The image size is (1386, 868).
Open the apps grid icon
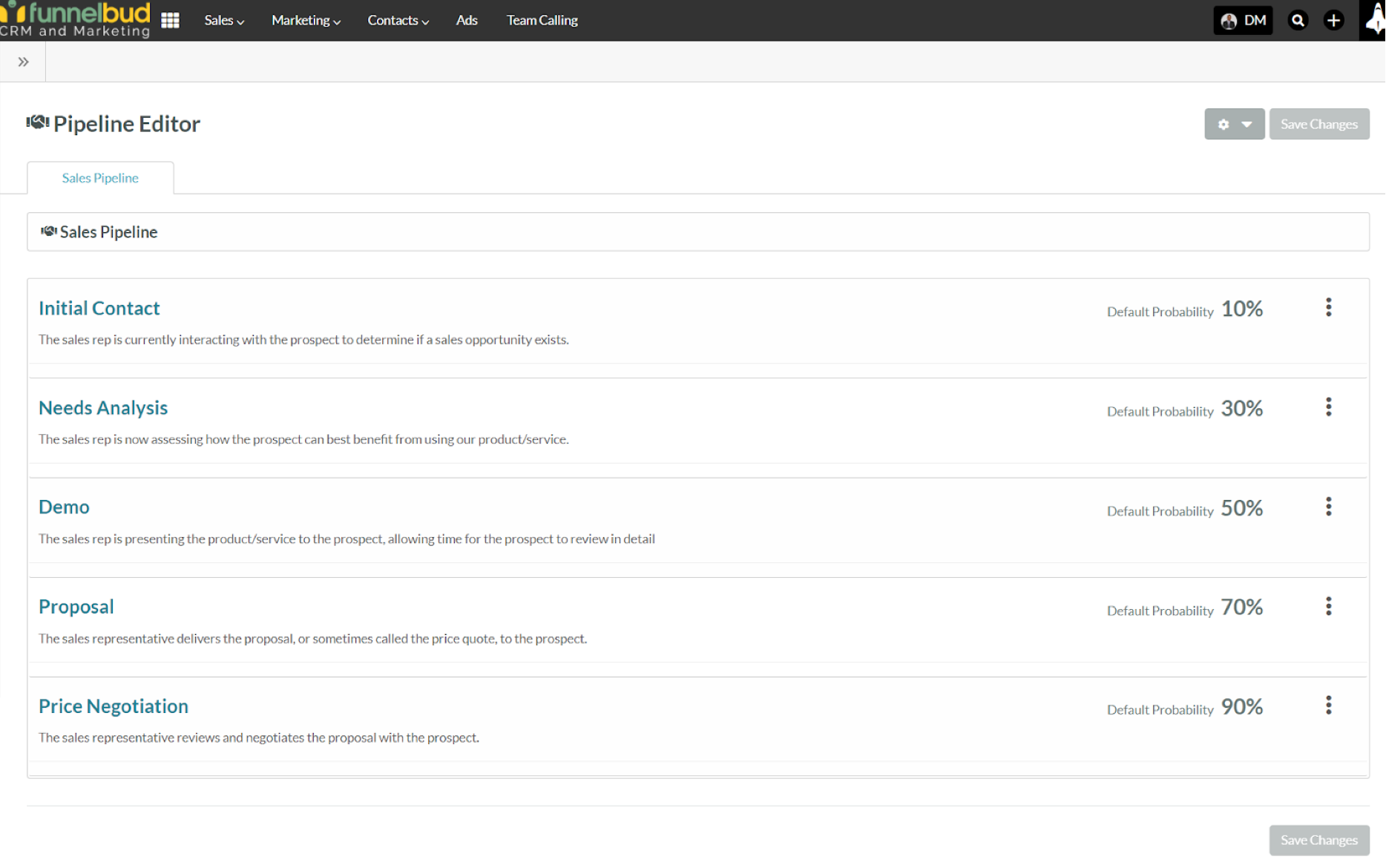[x=170, y=20]
